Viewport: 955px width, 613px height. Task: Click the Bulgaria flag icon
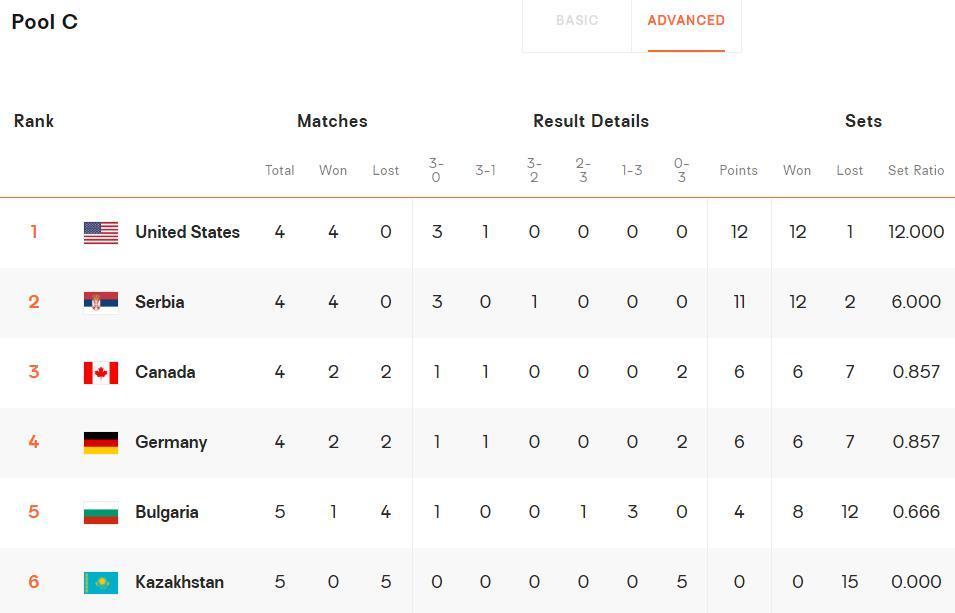(x=101, y=512)
